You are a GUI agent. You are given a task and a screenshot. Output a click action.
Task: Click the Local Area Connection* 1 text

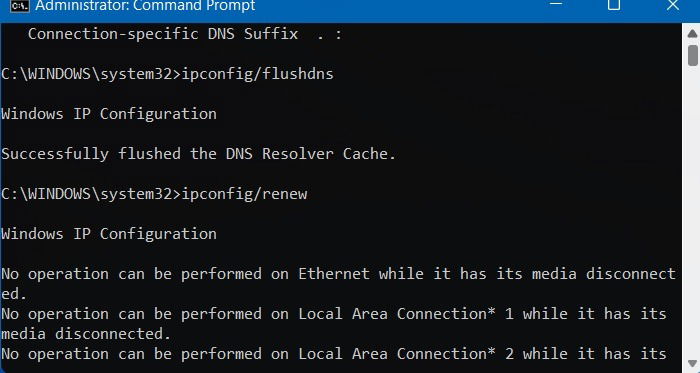[x=406, y=314]
